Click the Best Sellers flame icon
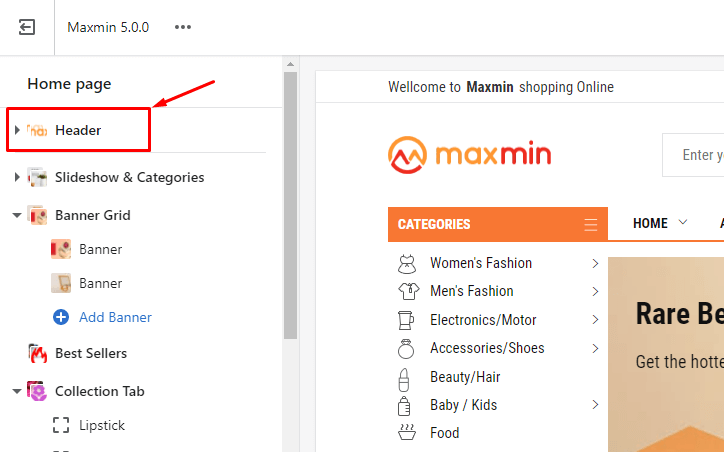The image size is (724, 452). click(38, 353)
